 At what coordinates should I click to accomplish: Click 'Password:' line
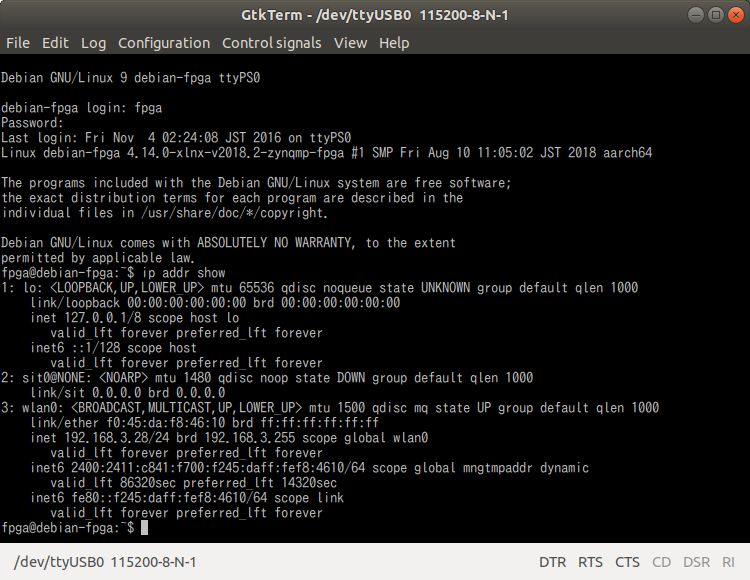click(x=32, y=123)
